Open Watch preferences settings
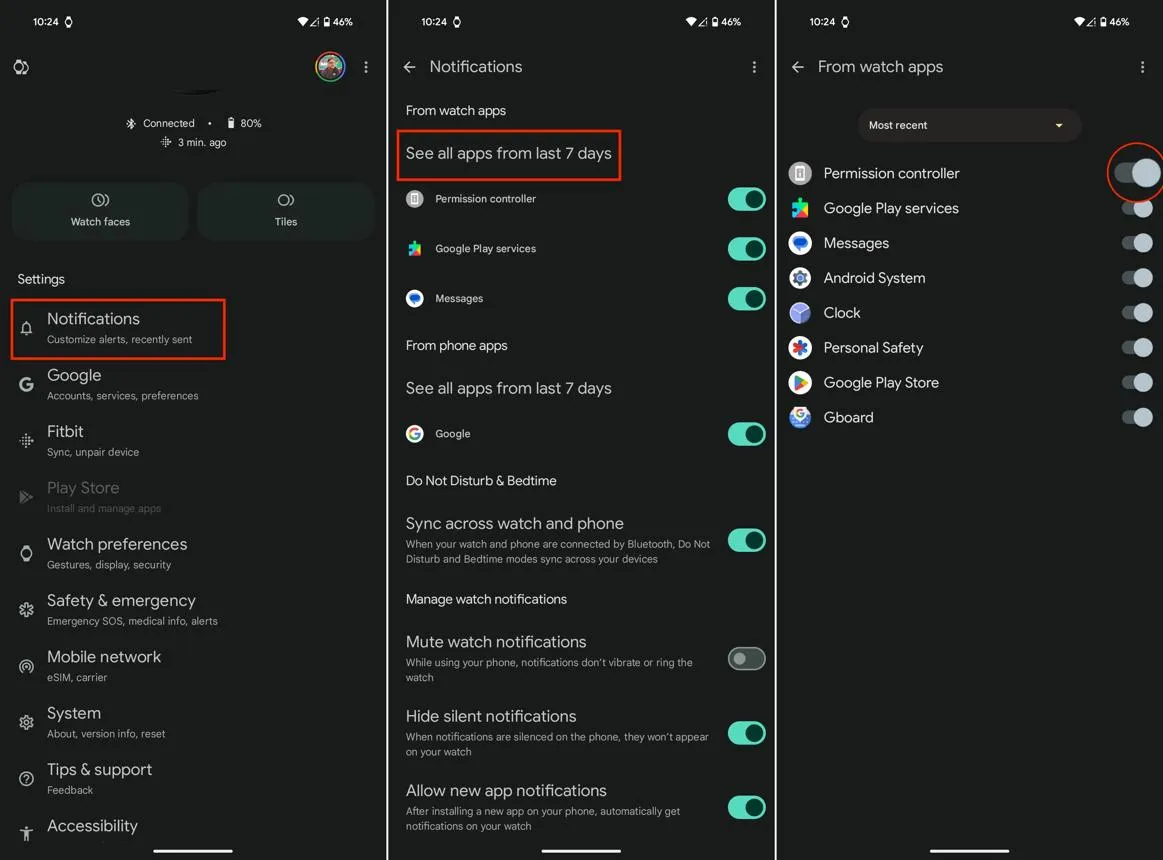The width and height of the screenshot is (1163, 860). [x=193, y=554]
